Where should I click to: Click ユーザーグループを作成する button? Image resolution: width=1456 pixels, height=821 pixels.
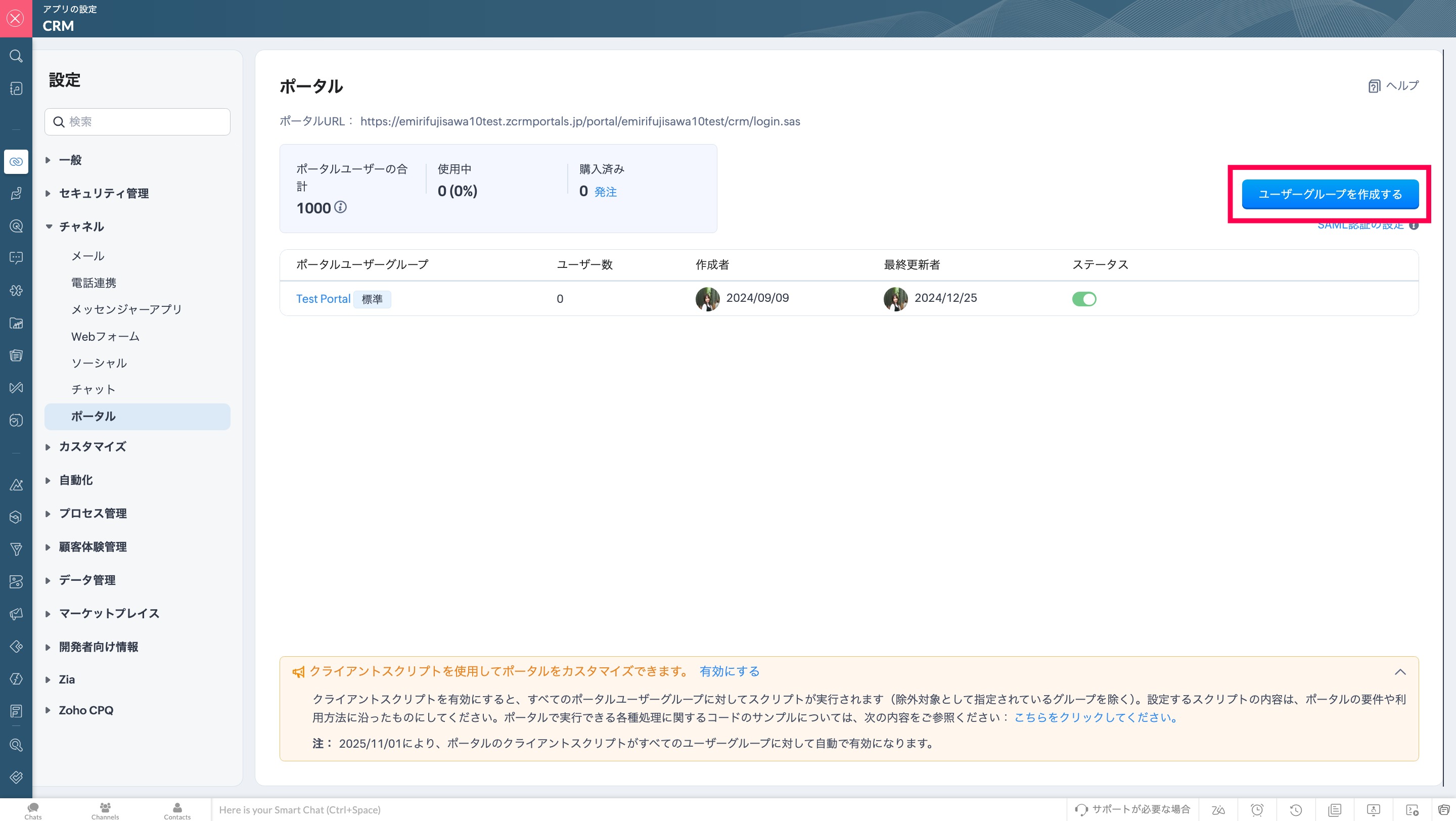pyautogui.click(x=1330, y=194)
